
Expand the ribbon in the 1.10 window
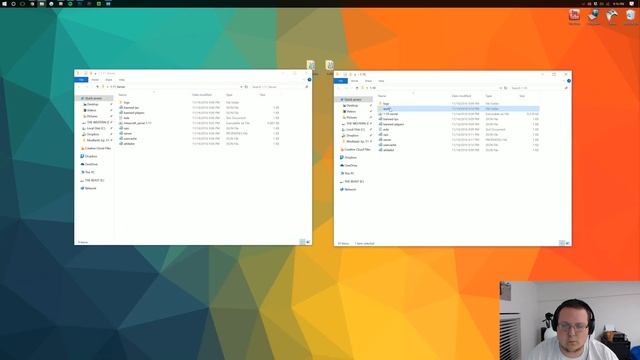[x=564, y=81]
